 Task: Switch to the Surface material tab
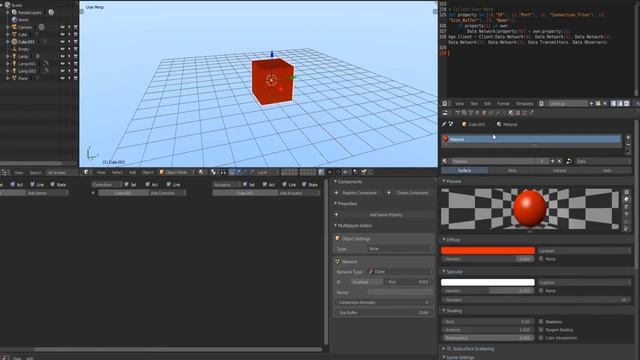pos(464,171)
